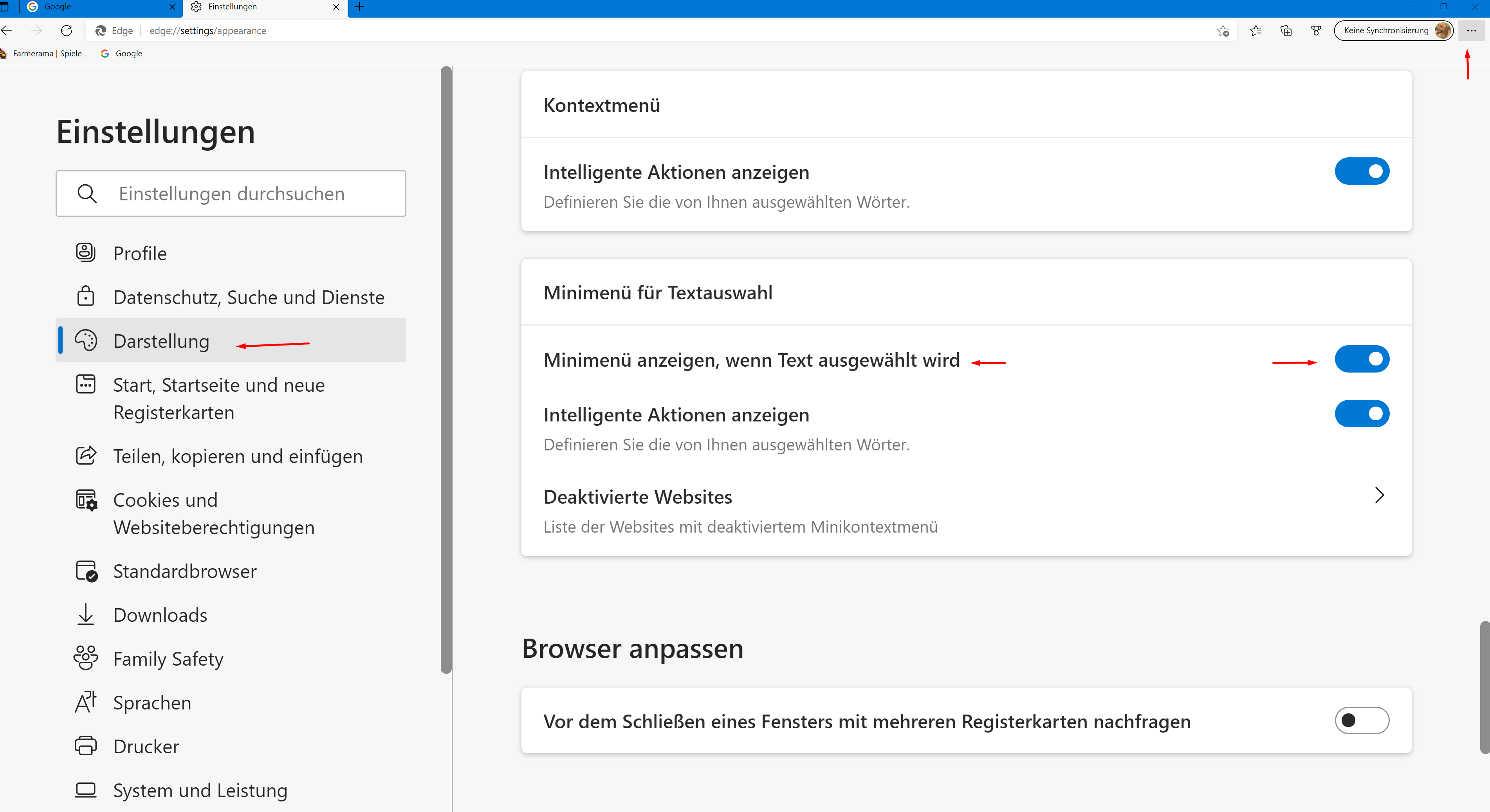This screenshot has width=1490, height=812.
Task: Enable Vor dem Schließen nachfragen toggle
Action: click(x=1362, y=720)
